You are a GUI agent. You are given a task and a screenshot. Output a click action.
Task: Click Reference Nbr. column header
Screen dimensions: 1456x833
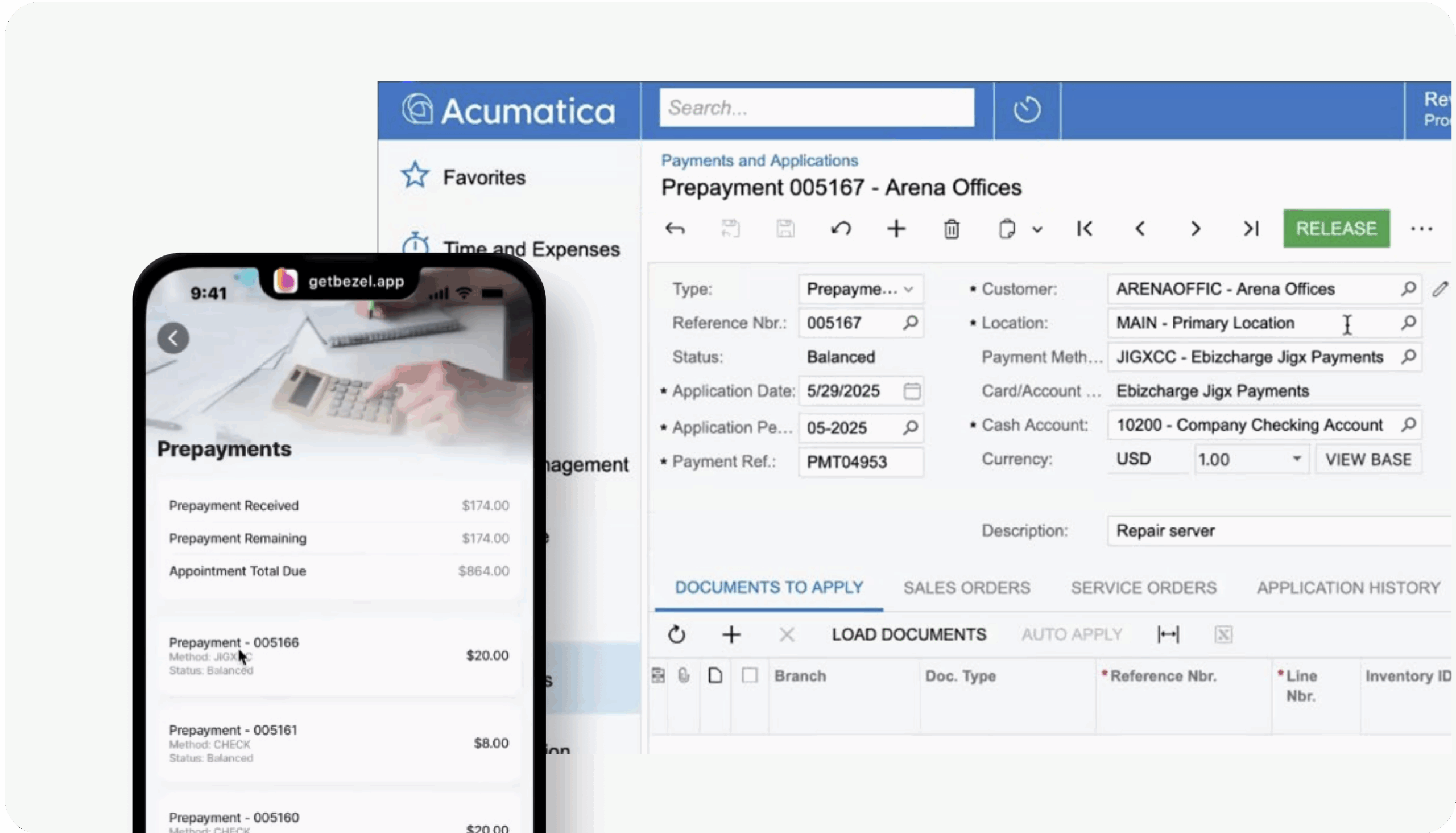pos(1163,675)
